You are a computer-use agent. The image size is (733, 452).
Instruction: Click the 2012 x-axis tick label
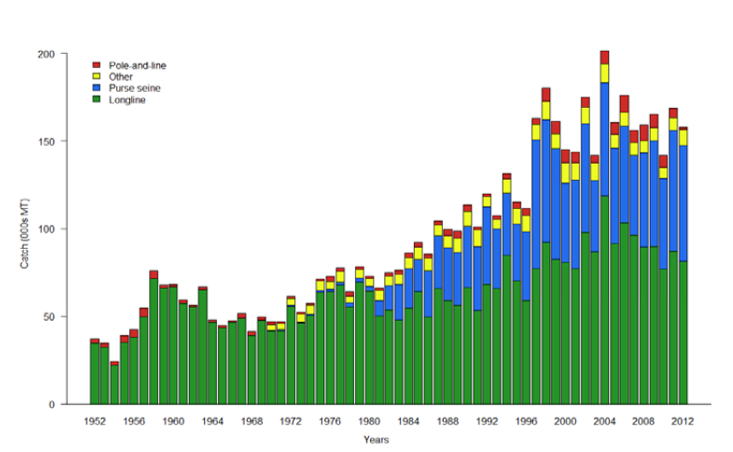682,421
